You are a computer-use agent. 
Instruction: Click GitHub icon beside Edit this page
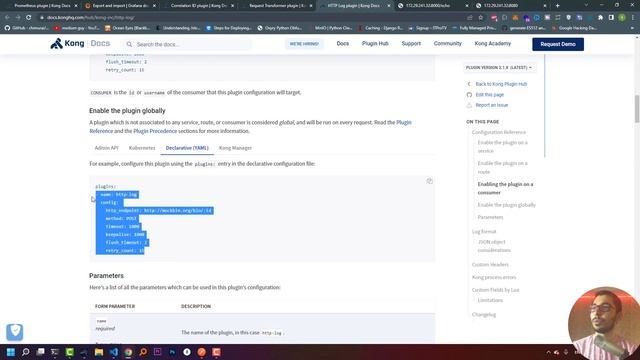(x=469, y=95)
